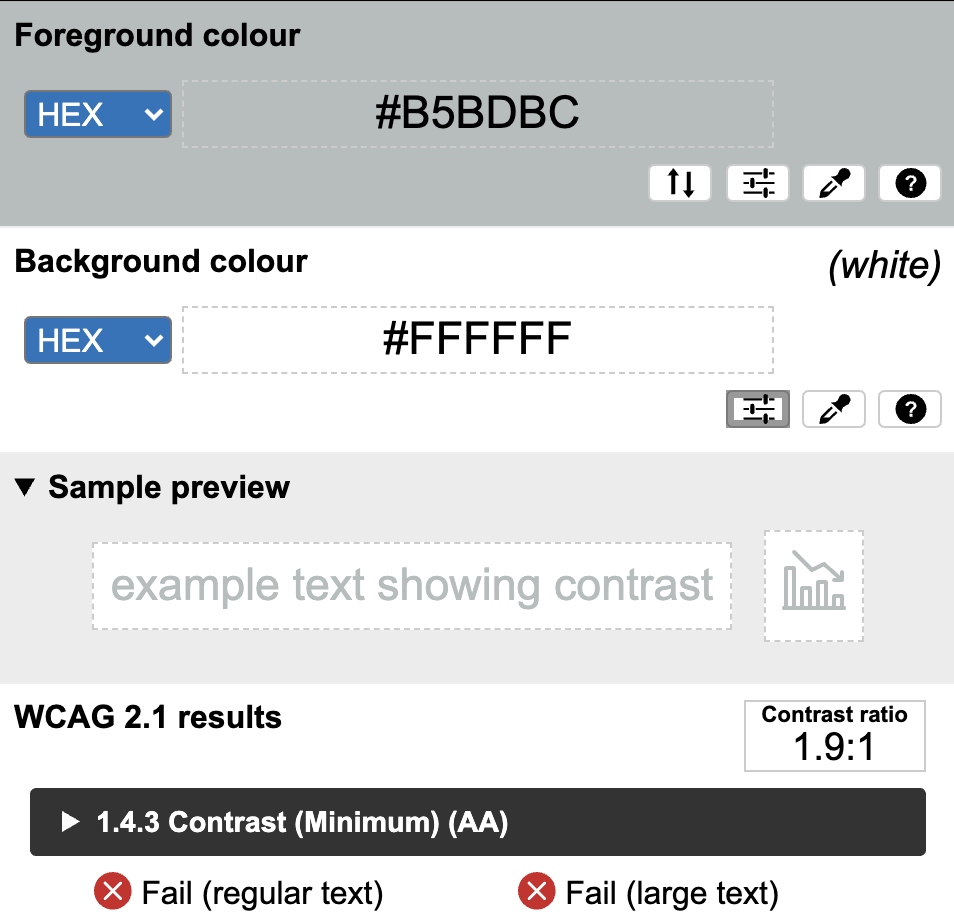Screen dimensions: 954x924
Task: Click the WCAG 2.1 results heading
Action: 148,717
